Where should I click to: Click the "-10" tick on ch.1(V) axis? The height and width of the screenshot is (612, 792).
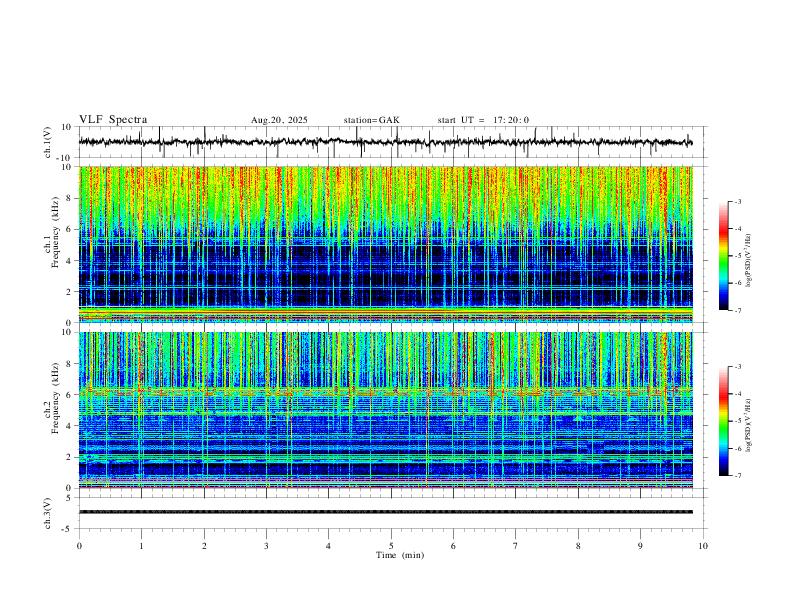tap(65, 158)
